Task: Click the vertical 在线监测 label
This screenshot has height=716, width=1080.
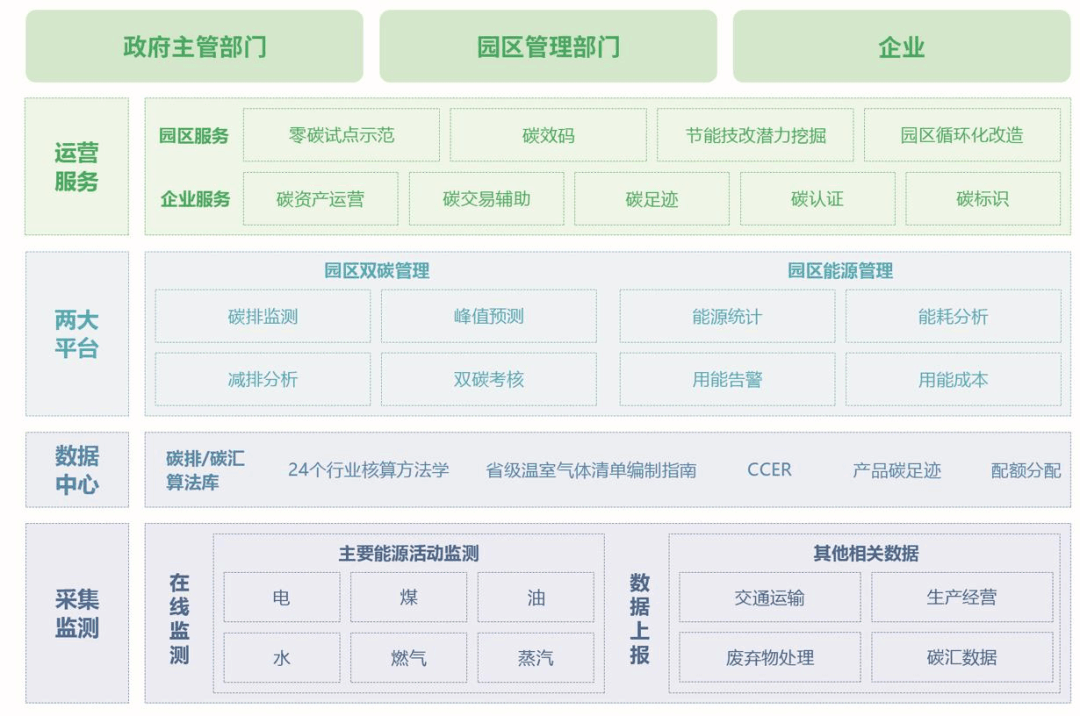Action: point(179,618)
